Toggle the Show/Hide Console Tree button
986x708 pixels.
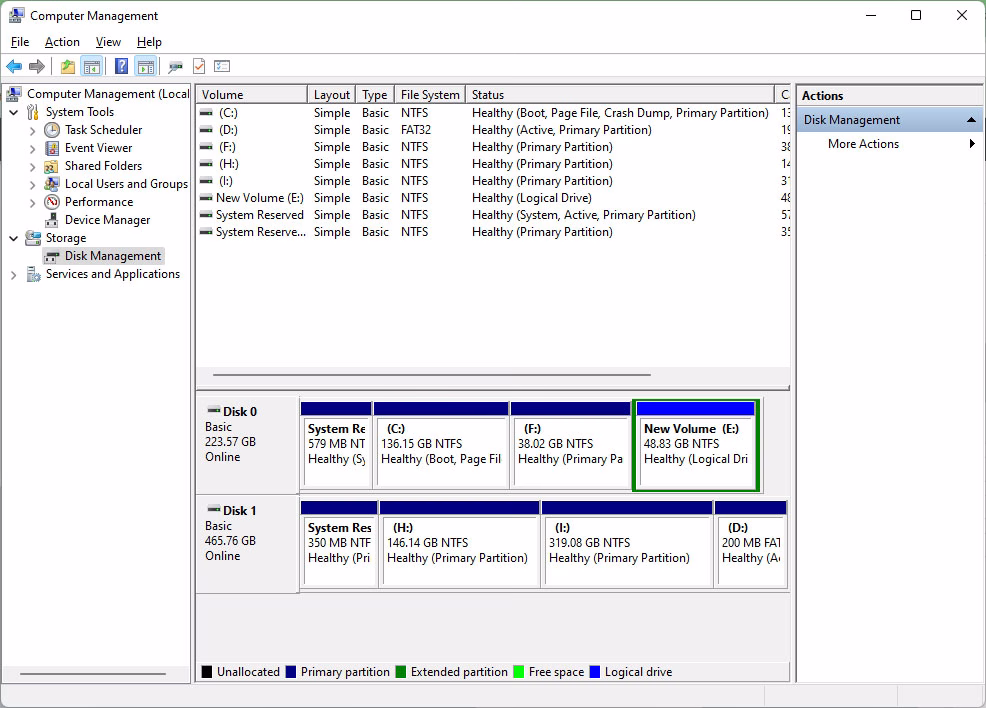pos(92,66)
